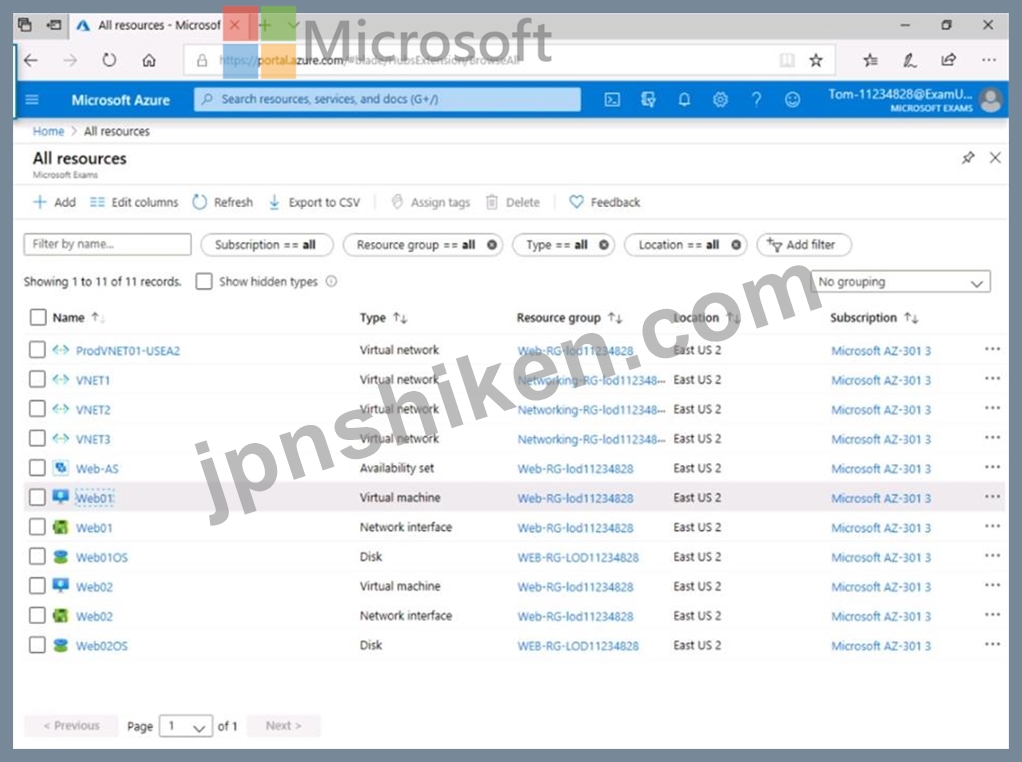1022x762 pixels.
Task: Click the feedback smiley icon
Action: pos(792,100)
